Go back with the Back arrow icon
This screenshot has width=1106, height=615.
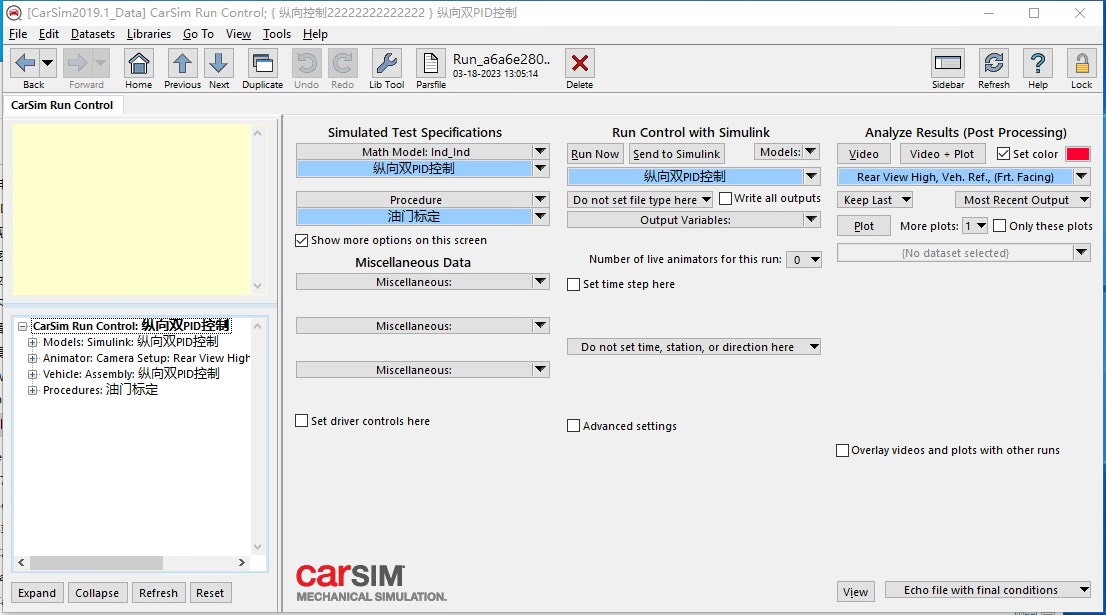click(x=25, y=63)
